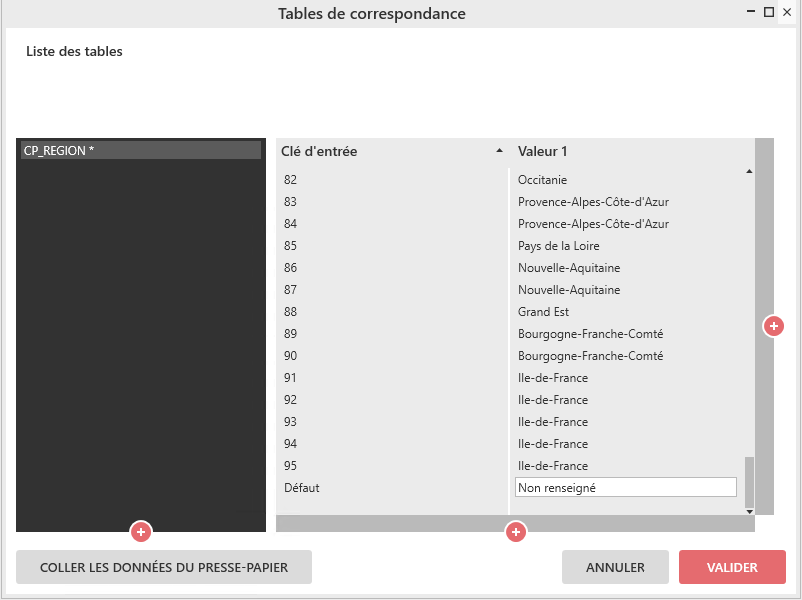802x600 pixels.
Task: Click the plus icon below the table list
Action: point(141,531)
